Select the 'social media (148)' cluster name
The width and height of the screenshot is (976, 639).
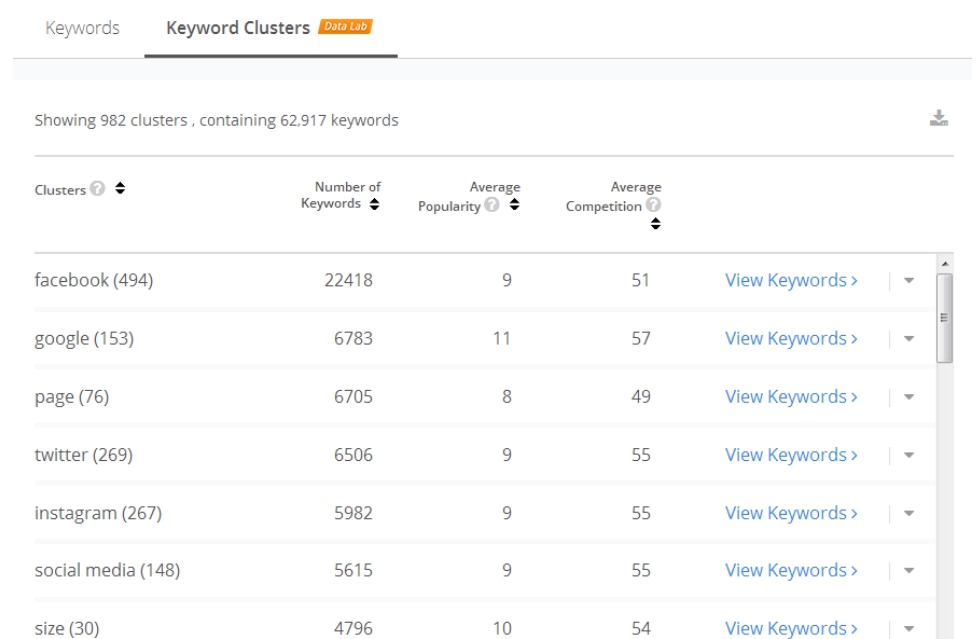[x=107, y=571]
